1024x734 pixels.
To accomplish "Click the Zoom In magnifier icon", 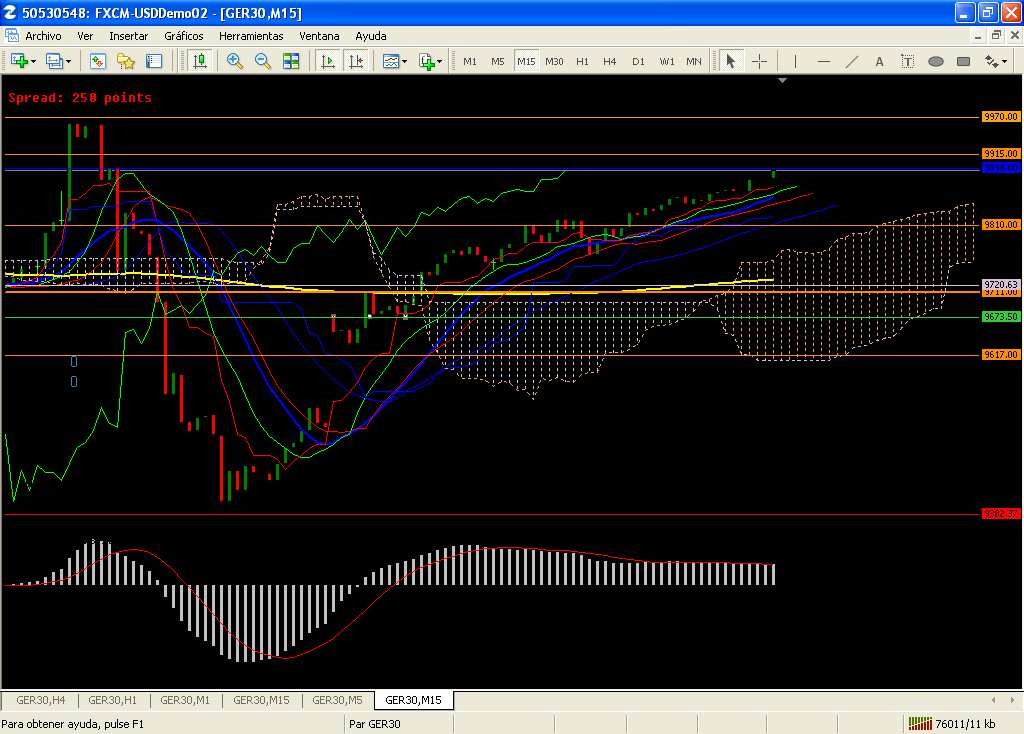I will pos(235,61).
